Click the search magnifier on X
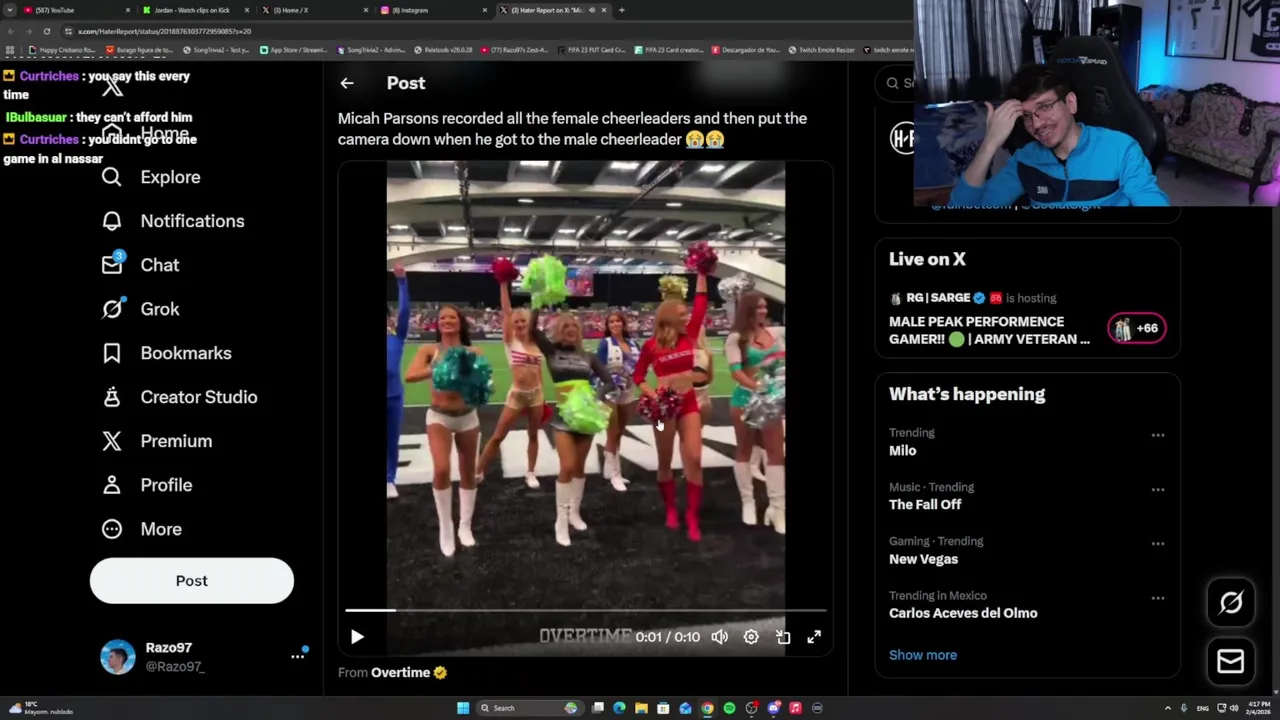The image size is (1280, 720). 893,83
